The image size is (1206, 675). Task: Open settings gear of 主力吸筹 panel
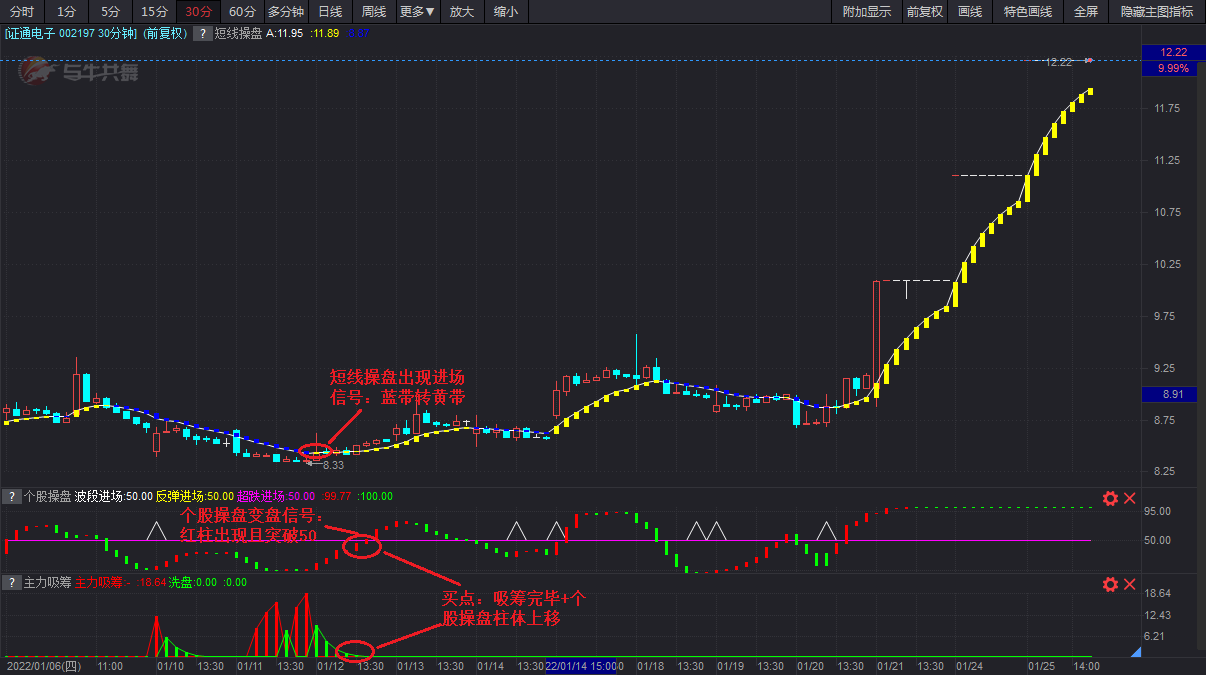pyautogui.click(x=1110, y=584)
